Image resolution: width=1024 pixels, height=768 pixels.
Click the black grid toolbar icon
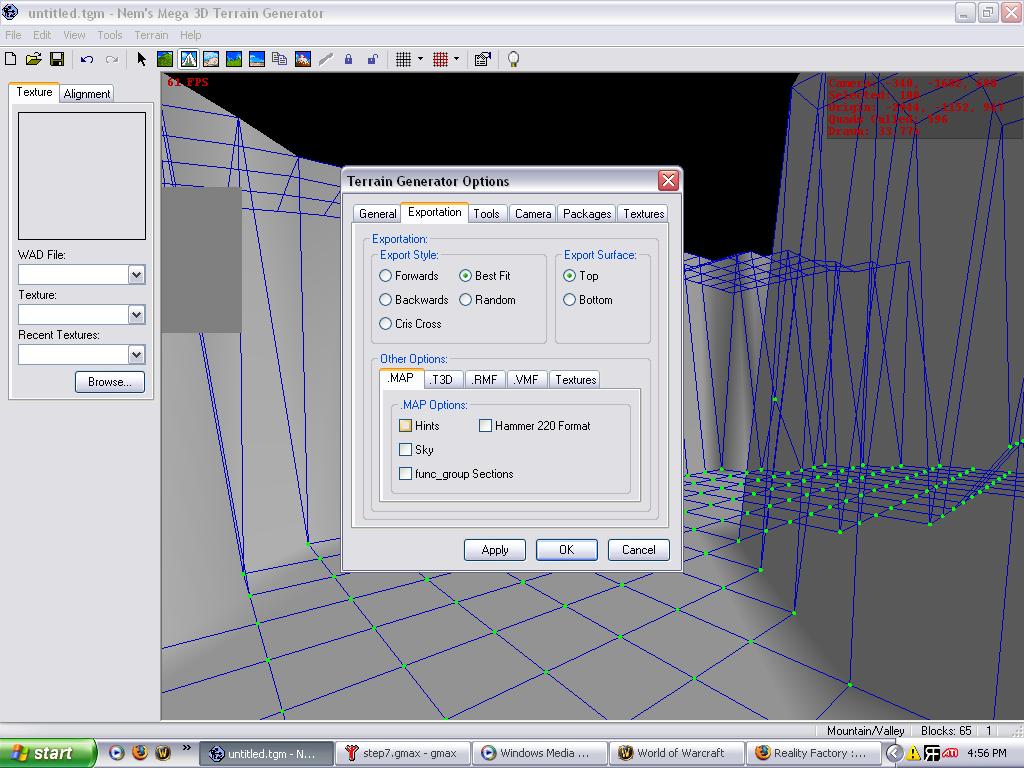click(x=403, y=60)
